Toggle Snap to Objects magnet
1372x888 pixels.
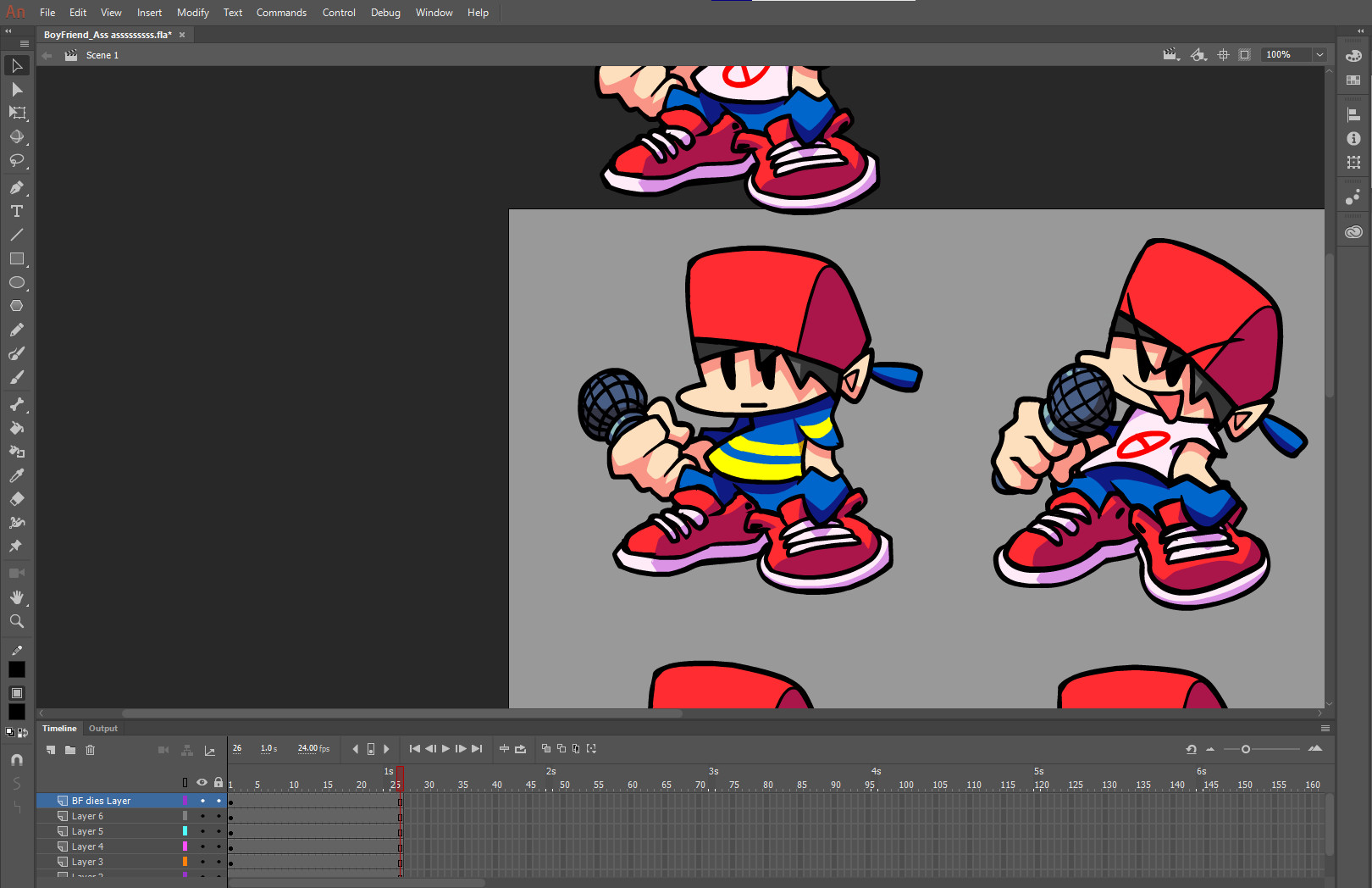point(17,760)
